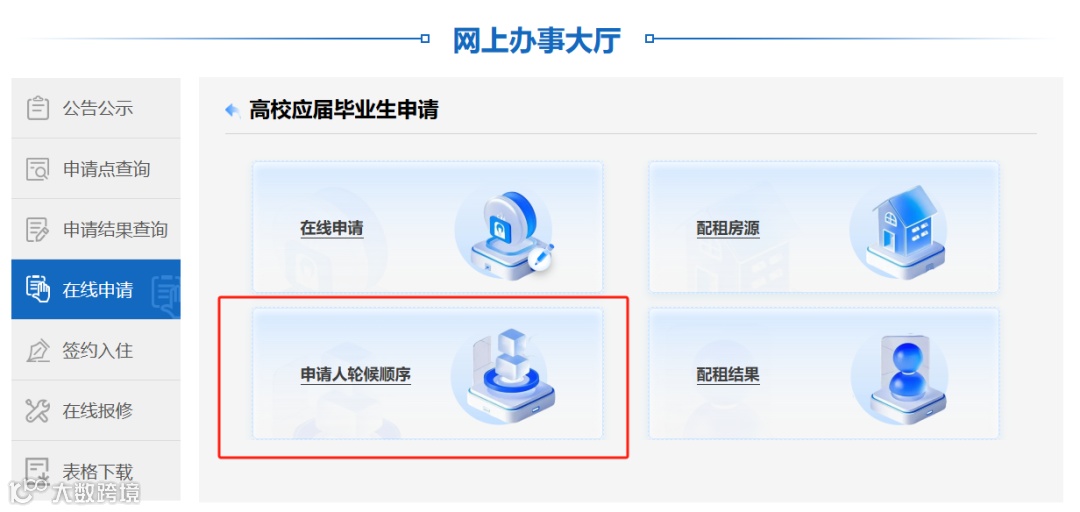Viewport: 1080px width, 512px height.
Task: Click the 在线申请 card illustration
Action: pyautogui.click(x=505, y=229)
